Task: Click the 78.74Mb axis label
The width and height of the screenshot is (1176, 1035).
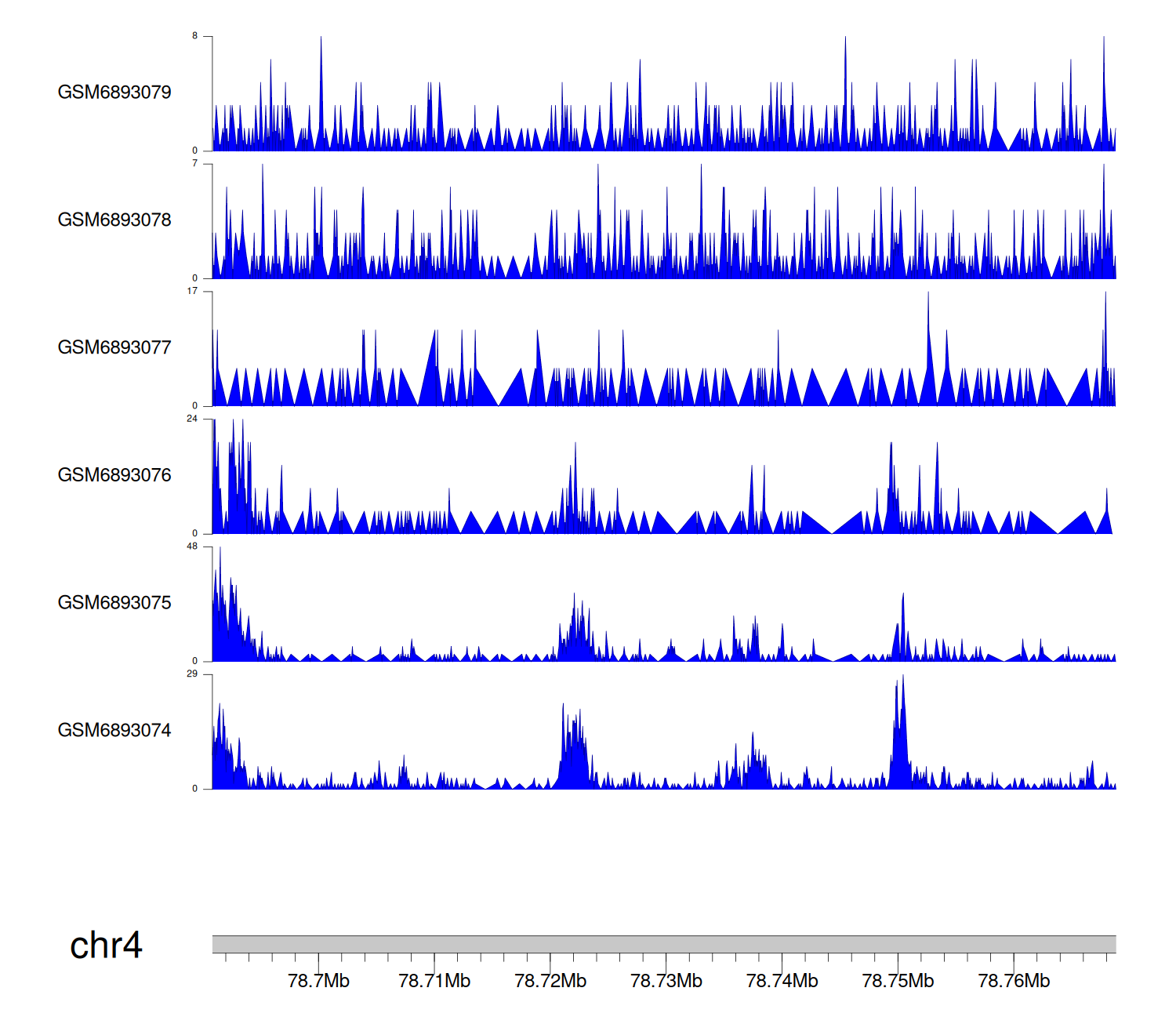Action: (x=782, y=982)
